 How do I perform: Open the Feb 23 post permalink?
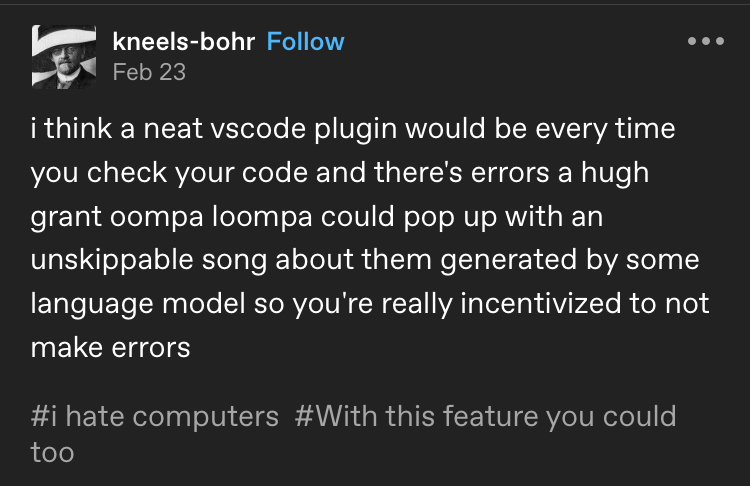149,72
